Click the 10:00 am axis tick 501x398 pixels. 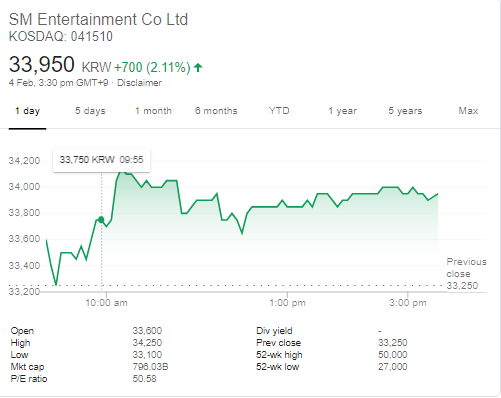[106, 303]
